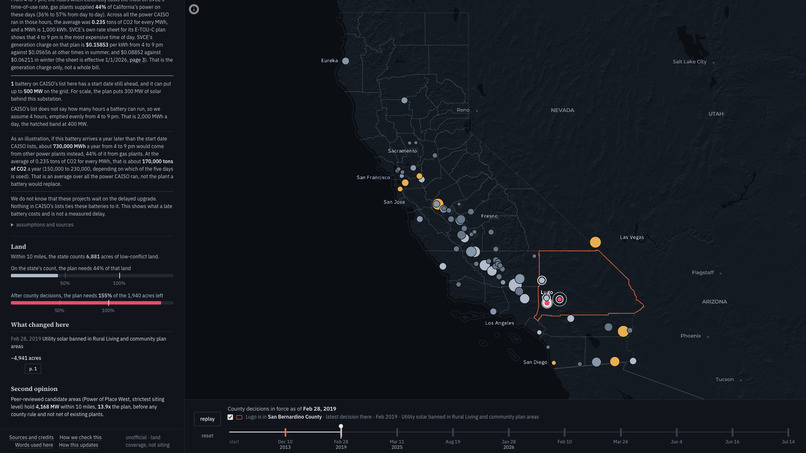This screenshot has height=453, width=806.
Task: Jump to the Dec 10 2013 timeline marker
Action: (x=285, y=433)
